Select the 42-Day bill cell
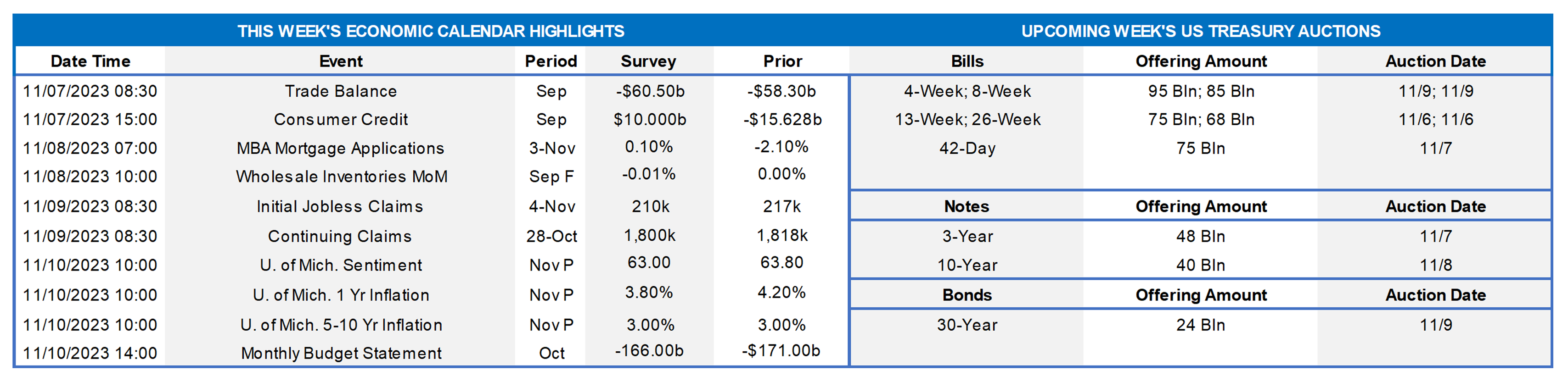The image size is (1568, 382). (967, 148)
